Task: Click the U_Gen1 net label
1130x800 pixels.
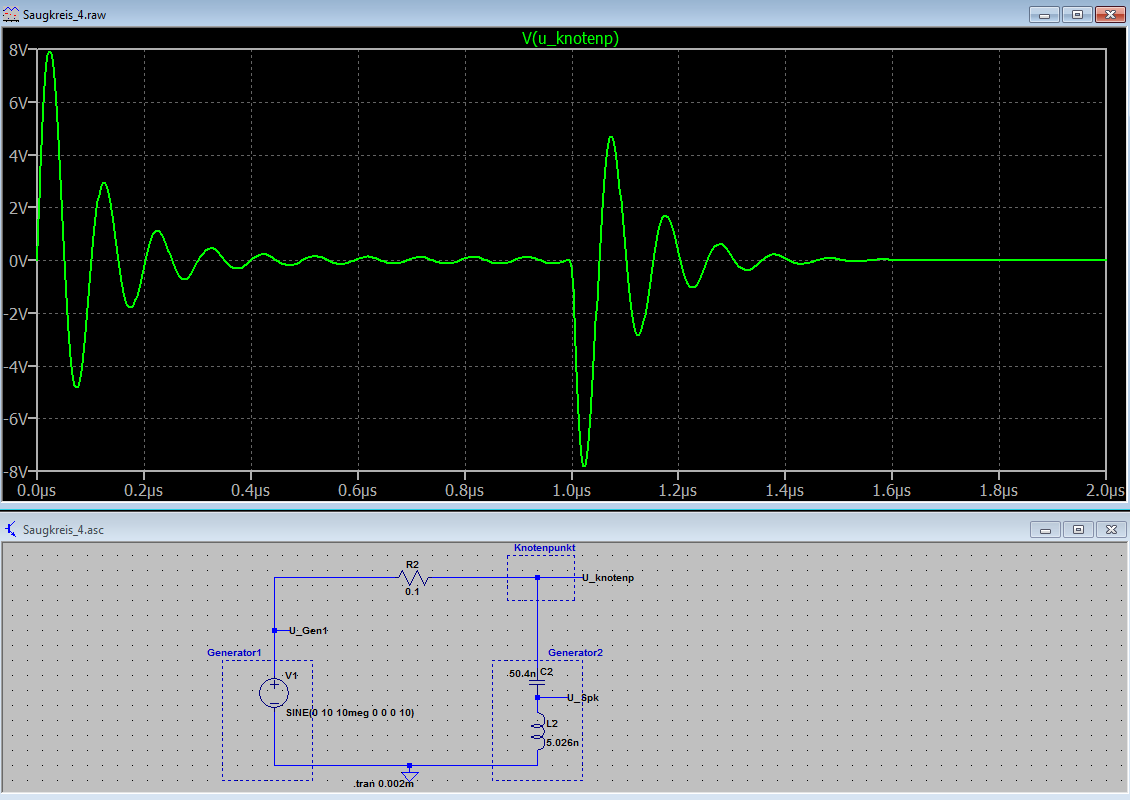Action: pos(309,630)
